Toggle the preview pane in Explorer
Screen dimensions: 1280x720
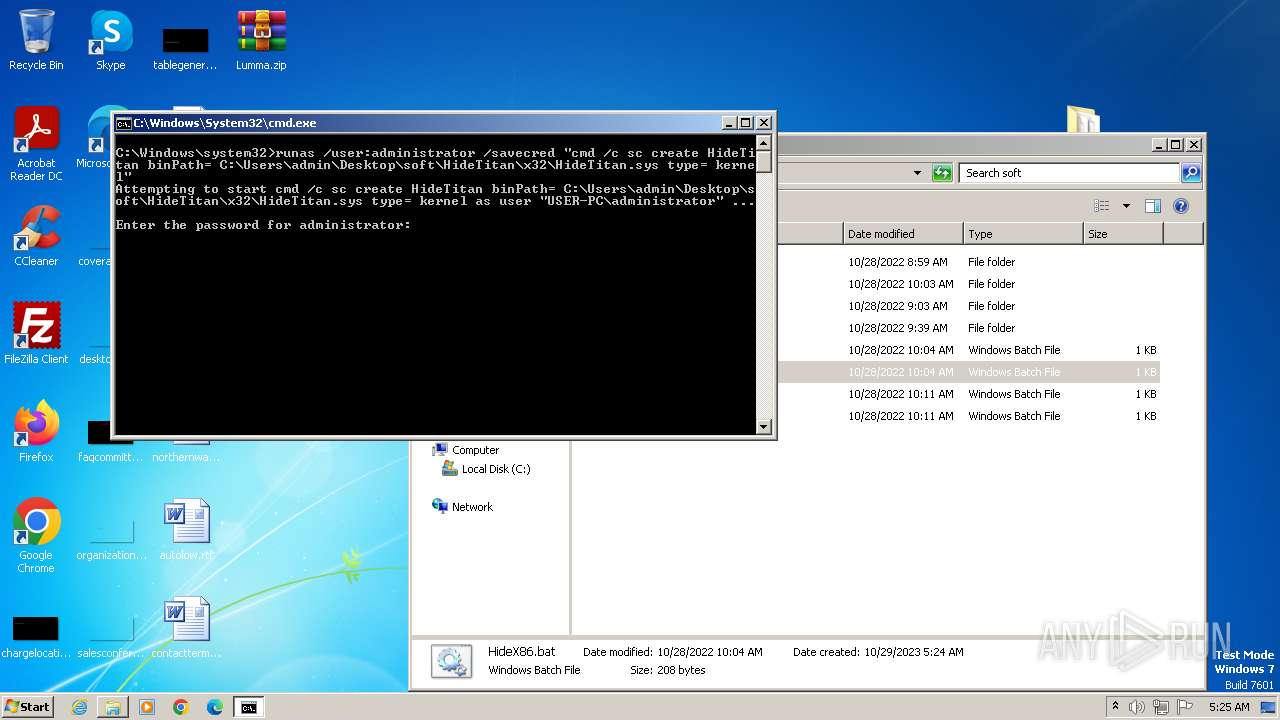[x=1152, y=206]
